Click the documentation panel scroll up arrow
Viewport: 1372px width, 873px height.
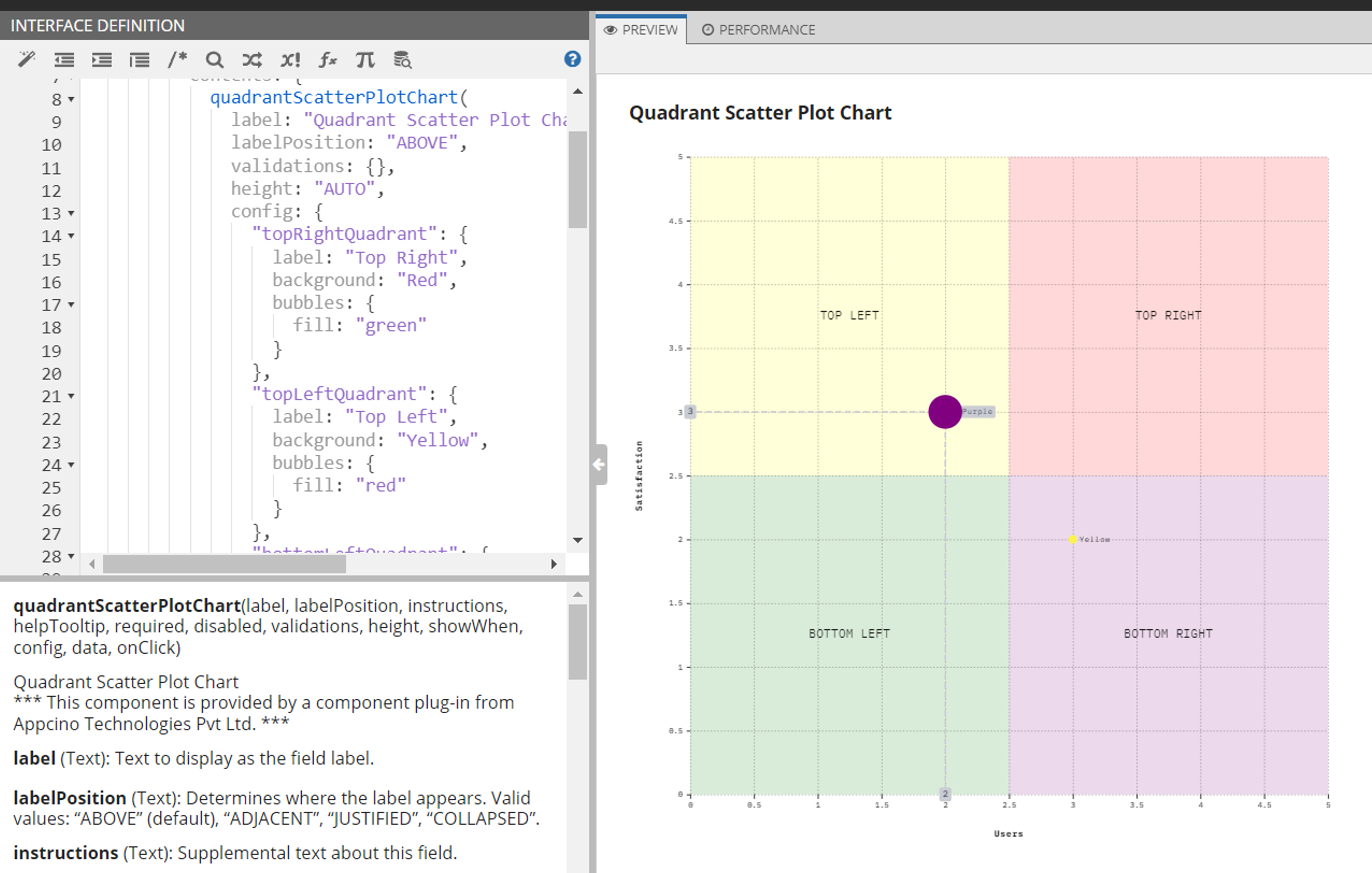click(x=578, y=594)
